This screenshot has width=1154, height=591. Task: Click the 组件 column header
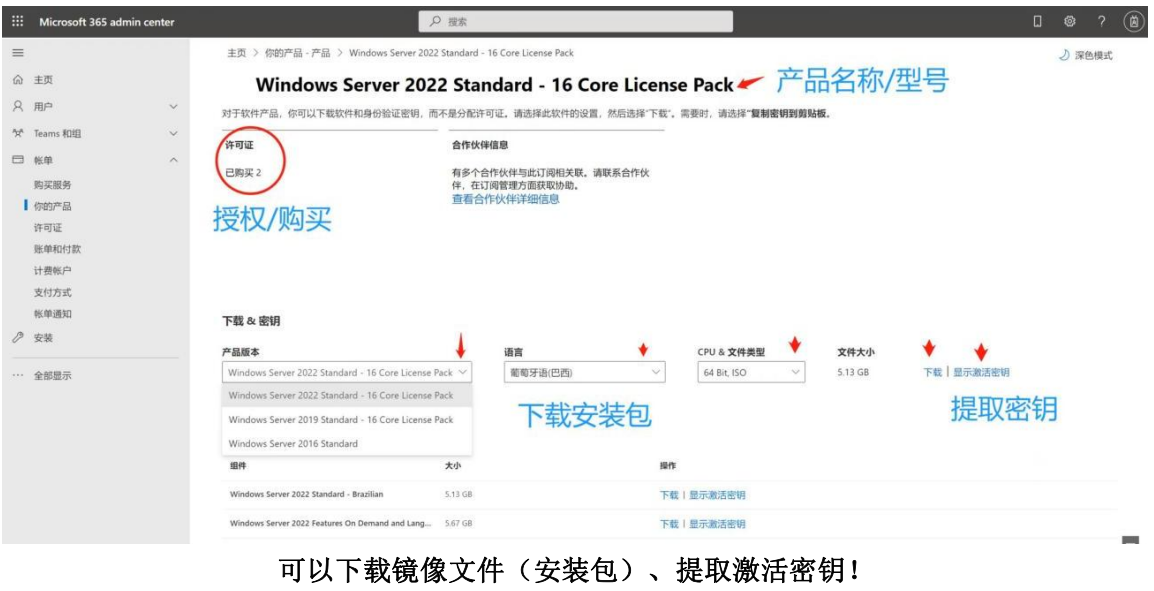click(238, 466)
